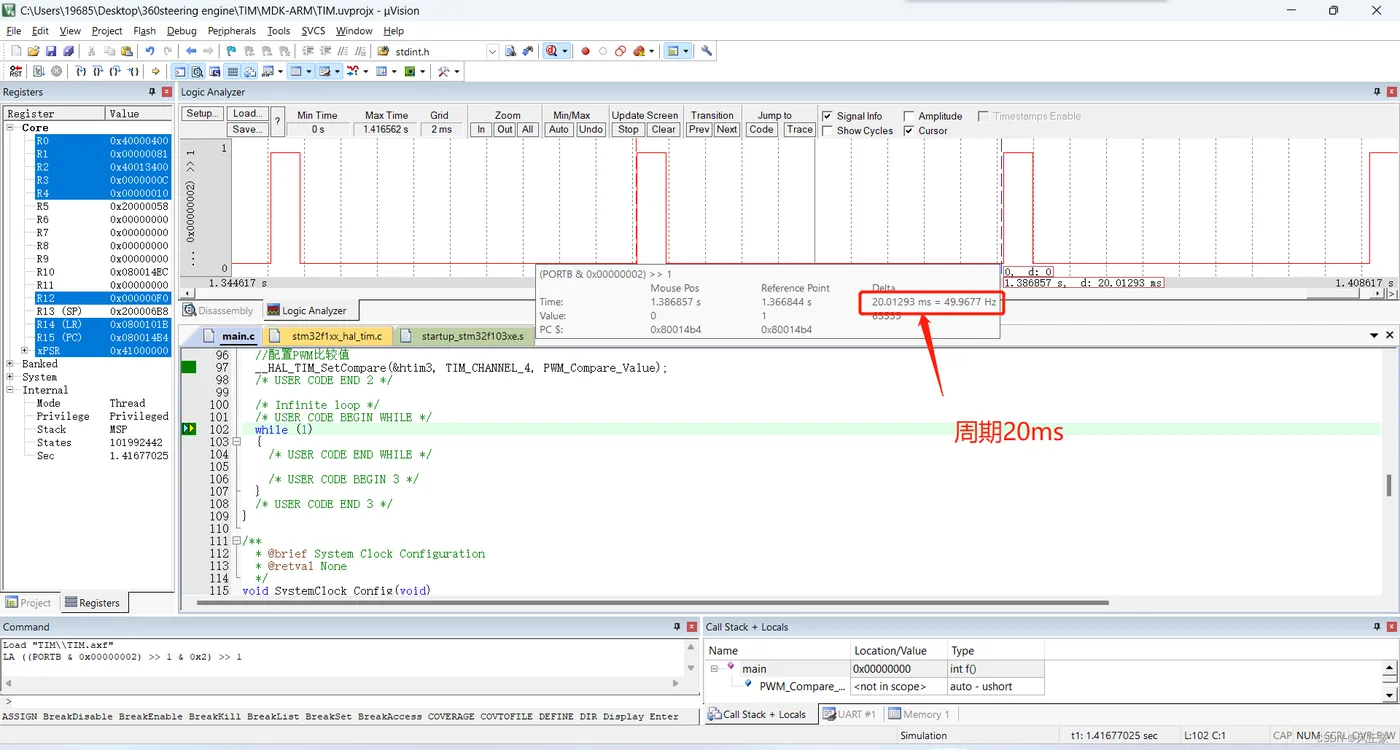Zoom In on the Logic Analyzer
The width and height of the screenshot is (1400, 750).
tap(481, 130)
